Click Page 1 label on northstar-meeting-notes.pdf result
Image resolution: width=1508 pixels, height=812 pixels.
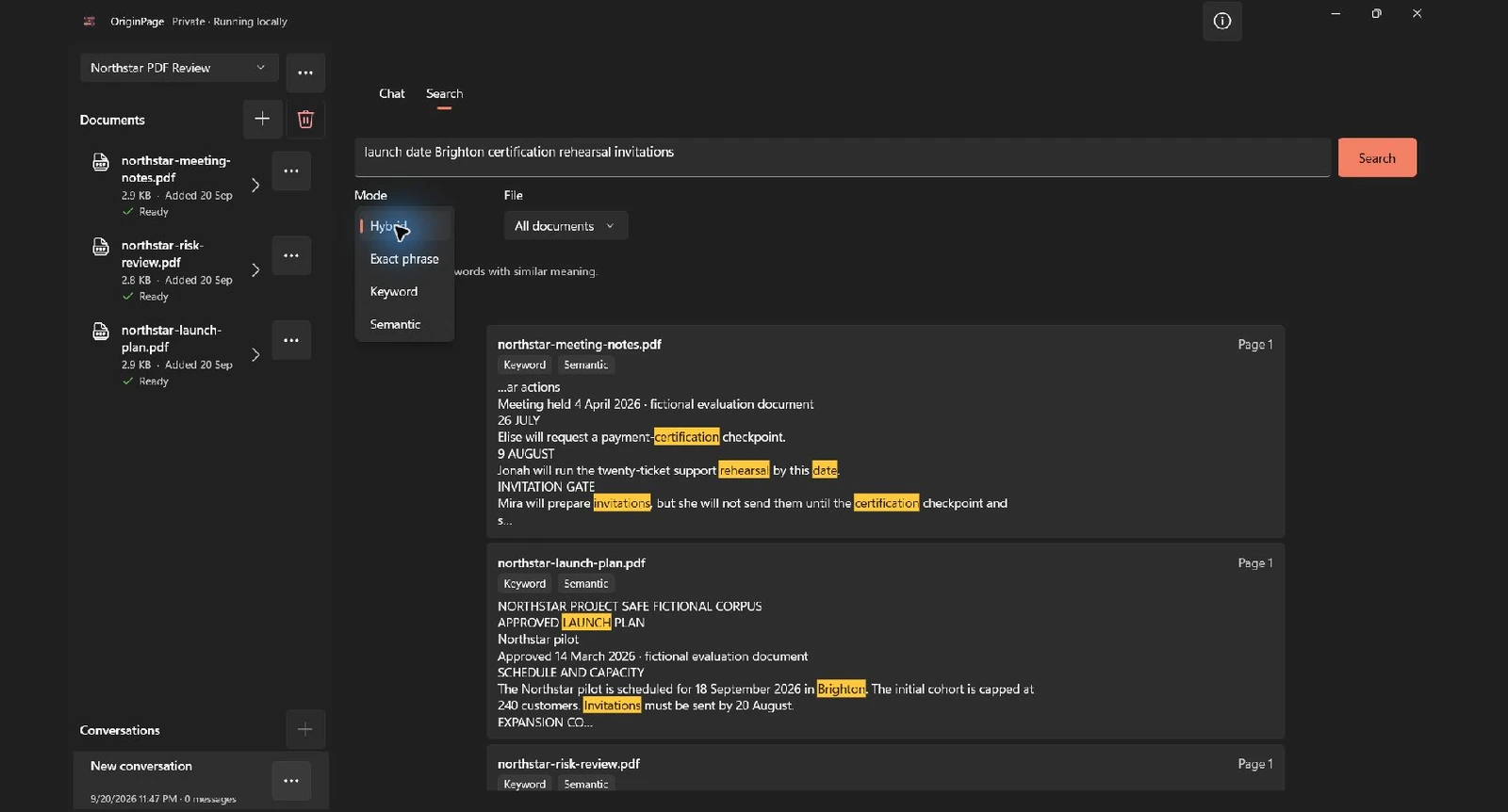coord(1255,345)
